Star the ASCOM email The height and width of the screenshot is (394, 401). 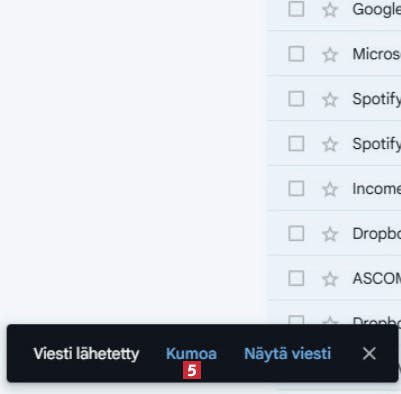(330, 279)
